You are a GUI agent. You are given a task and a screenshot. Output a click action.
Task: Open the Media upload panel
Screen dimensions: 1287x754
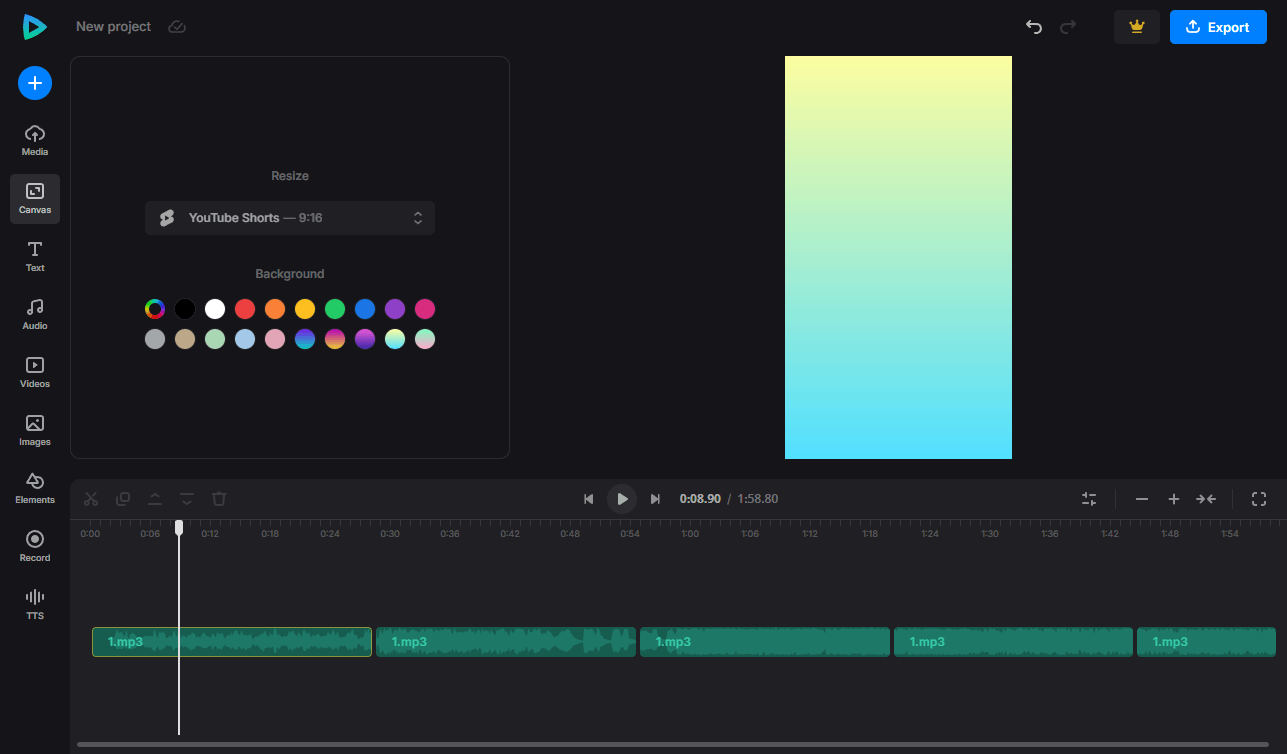(x=35, y=141)
